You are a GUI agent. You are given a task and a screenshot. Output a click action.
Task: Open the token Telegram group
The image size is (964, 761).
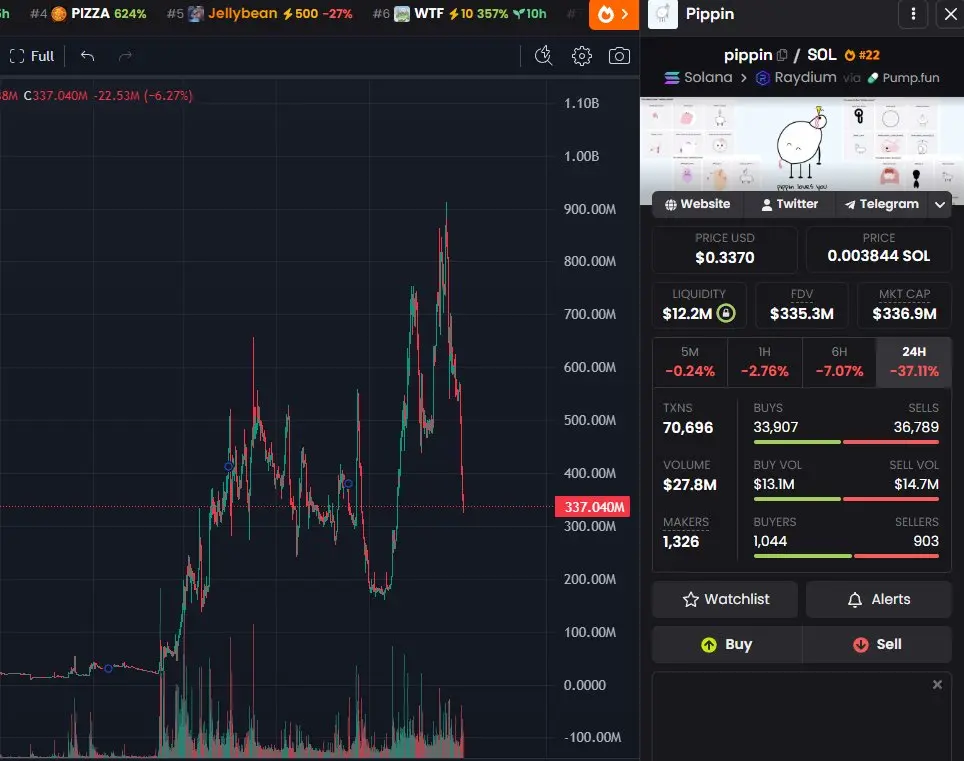(882, 204)
